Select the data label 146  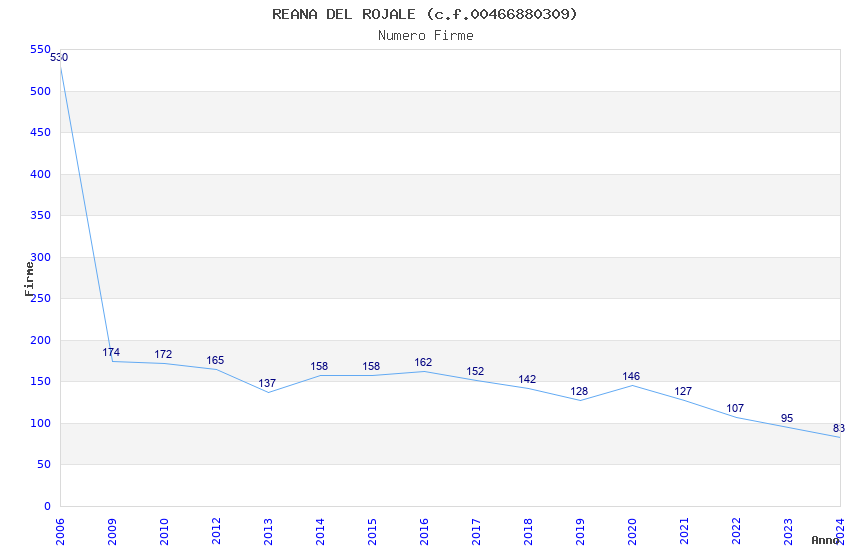coord(632,376)
